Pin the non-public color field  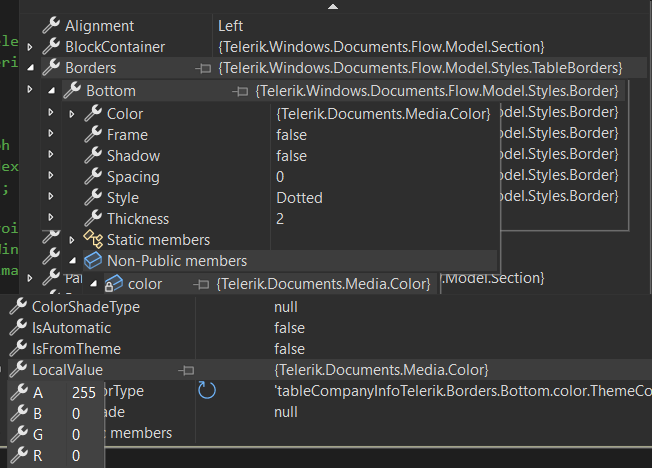(203, 285)
